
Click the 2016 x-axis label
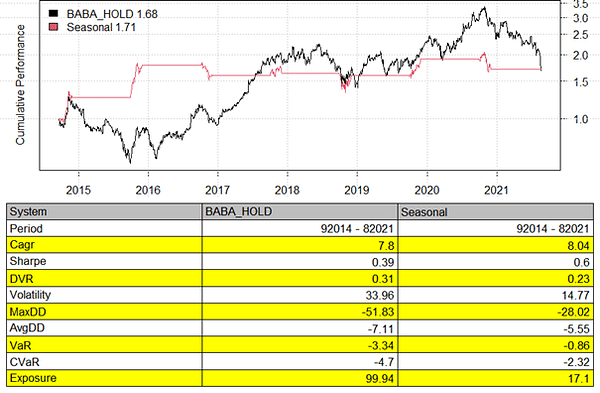pyautogui.click(x=148, y=190)
